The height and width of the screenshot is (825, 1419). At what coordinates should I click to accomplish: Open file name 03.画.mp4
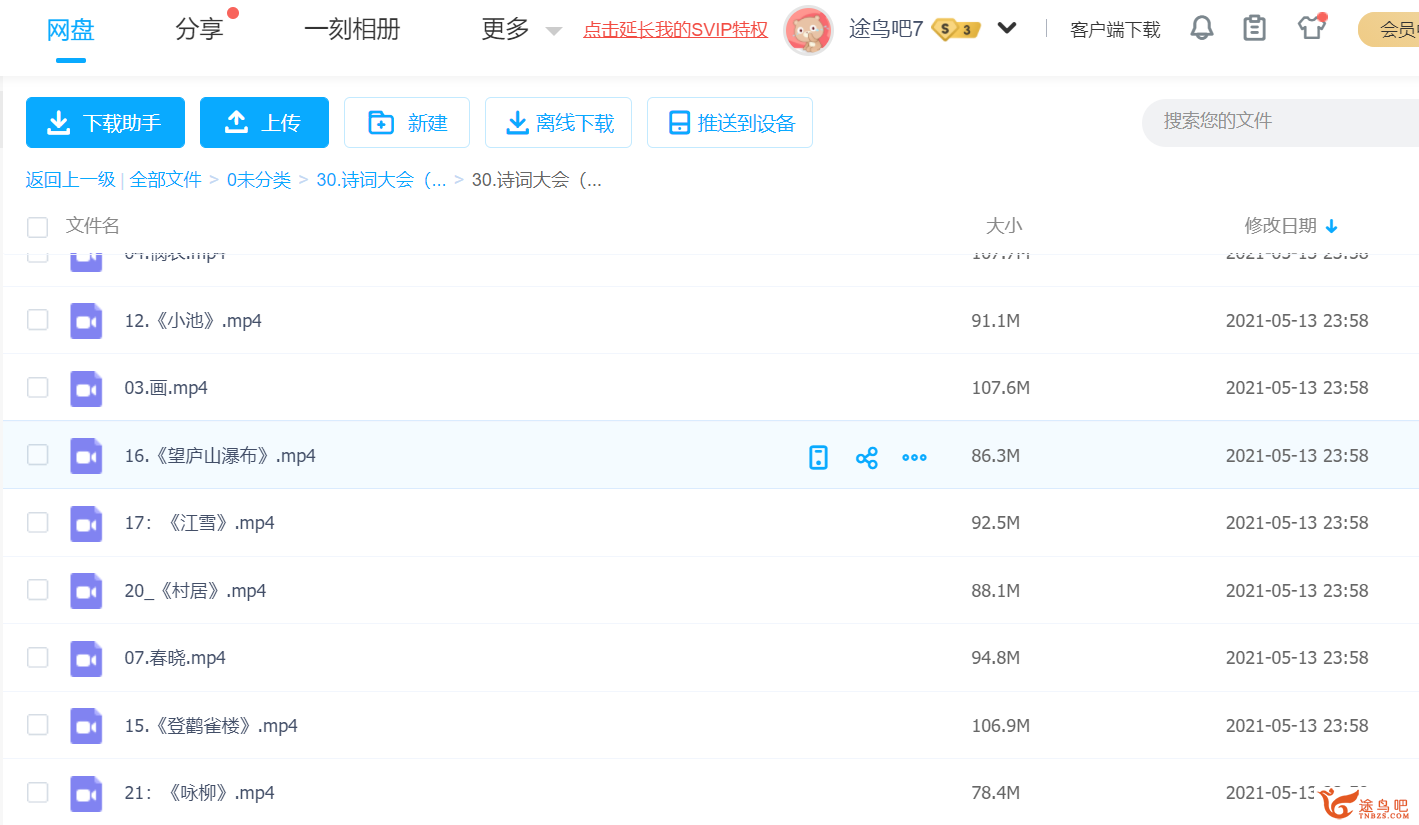click(x=166, y=388)
